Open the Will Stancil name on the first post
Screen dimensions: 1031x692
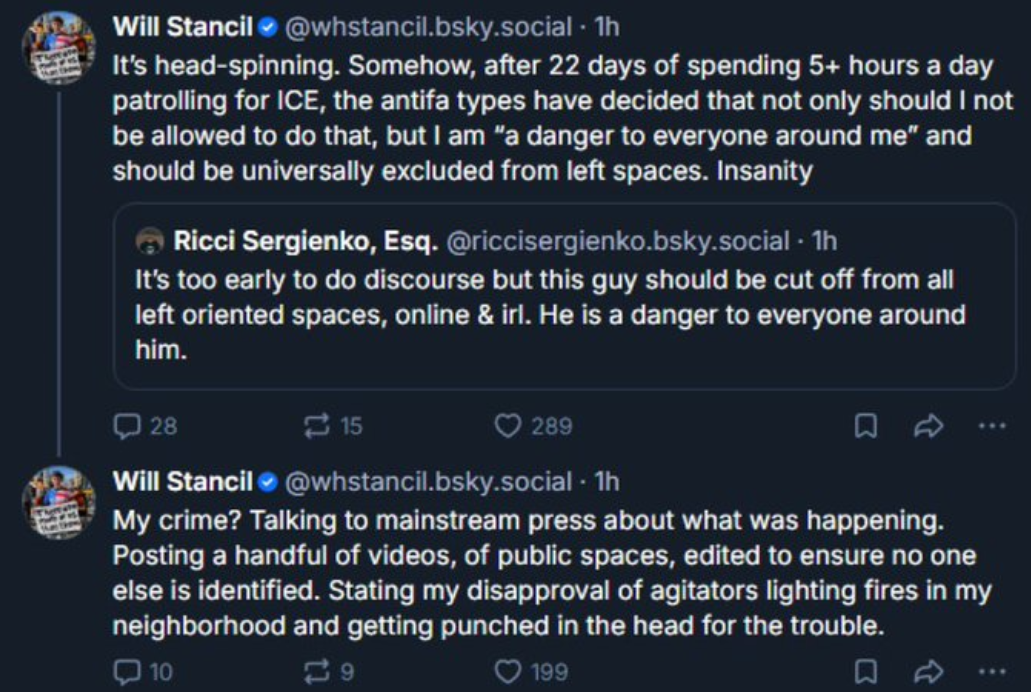tap(183, 27)
